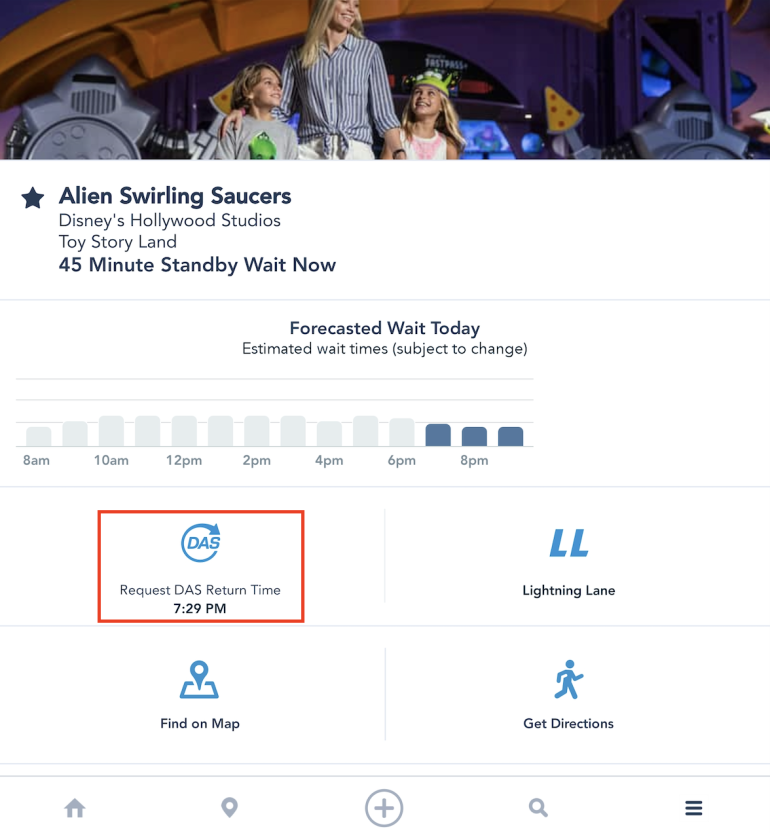Viewport: 770px width, 833px height.
Task: Choose the Lightning Lane label
Action: coord(569,590)
